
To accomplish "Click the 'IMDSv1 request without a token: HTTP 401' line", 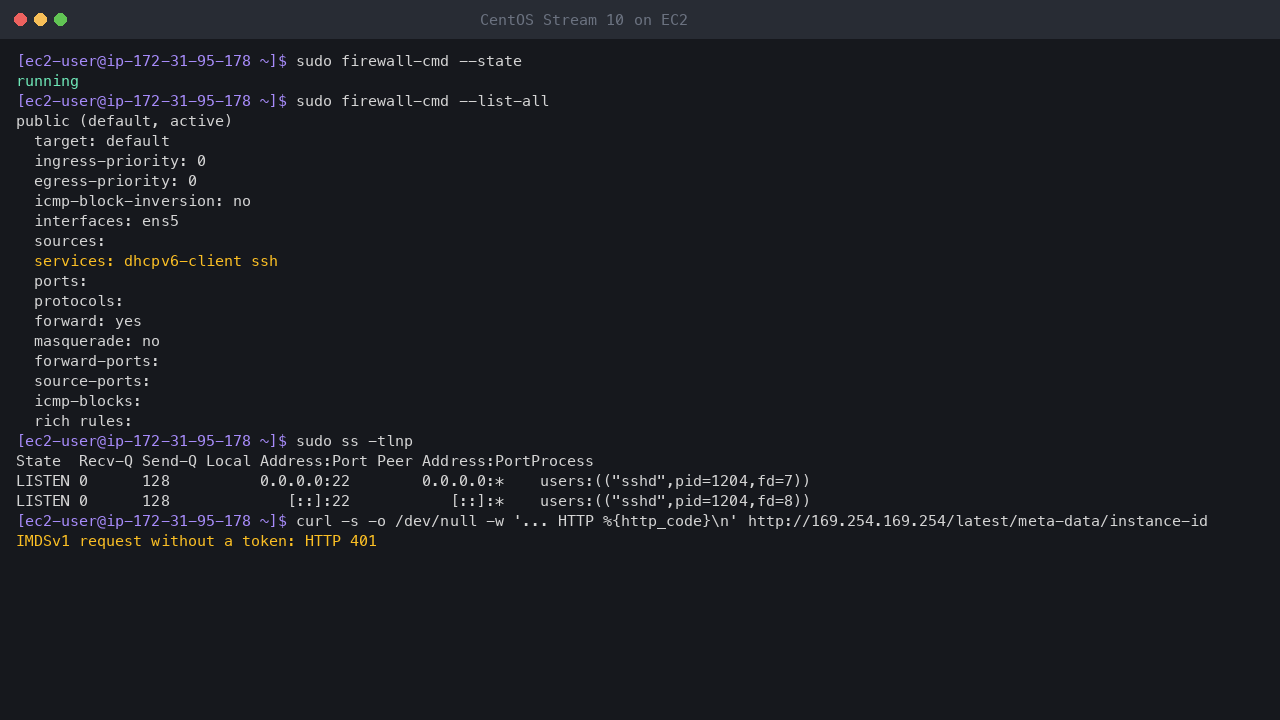I will pyautogui.click(x=196, y=541).
